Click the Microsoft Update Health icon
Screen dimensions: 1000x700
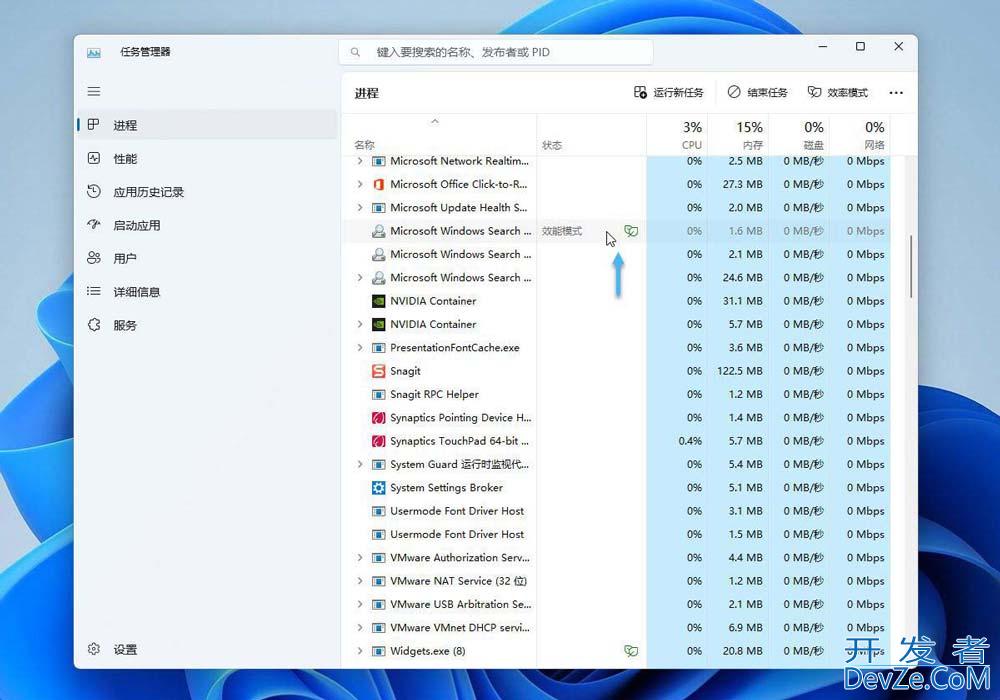coord(378,208)
